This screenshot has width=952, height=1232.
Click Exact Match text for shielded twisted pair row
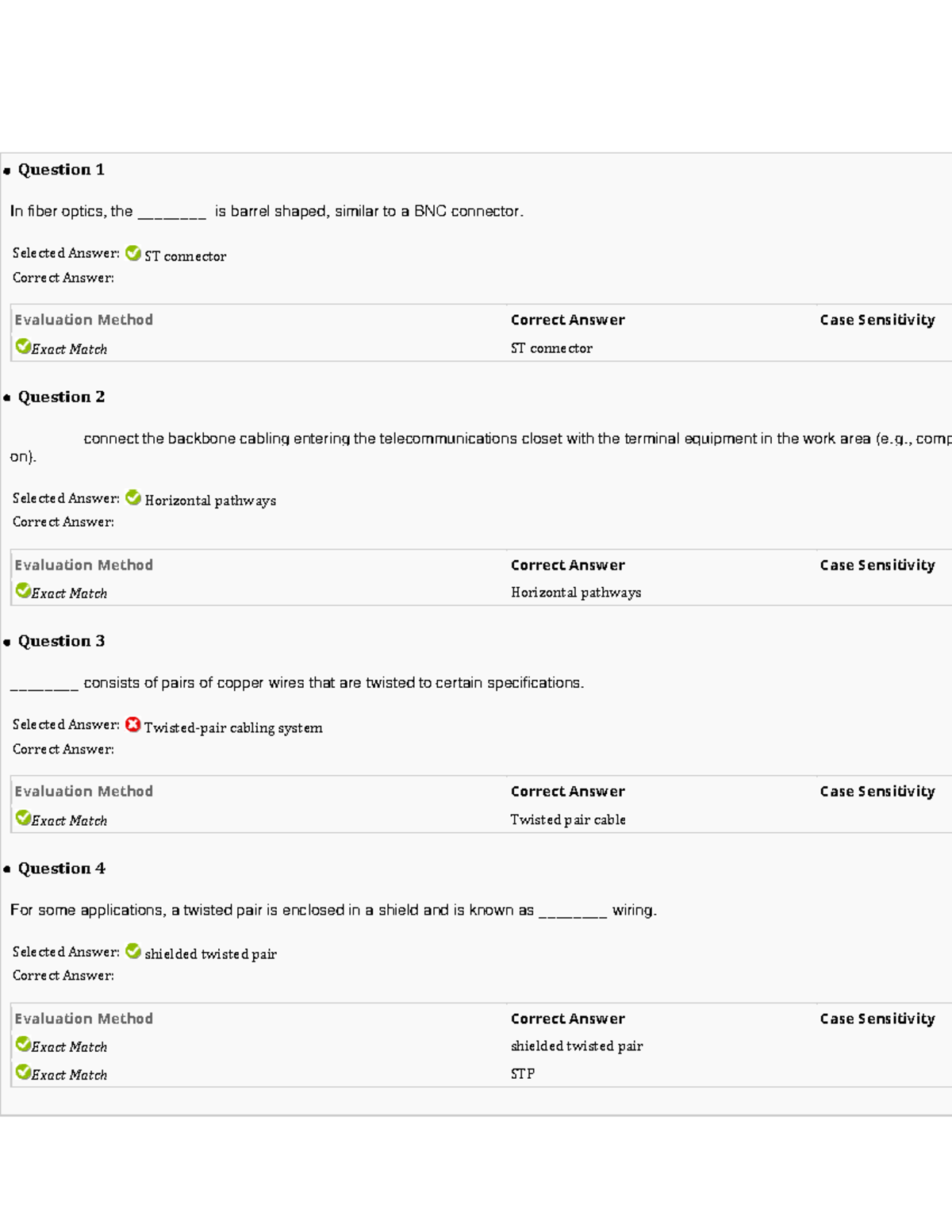coord(69,1047)
